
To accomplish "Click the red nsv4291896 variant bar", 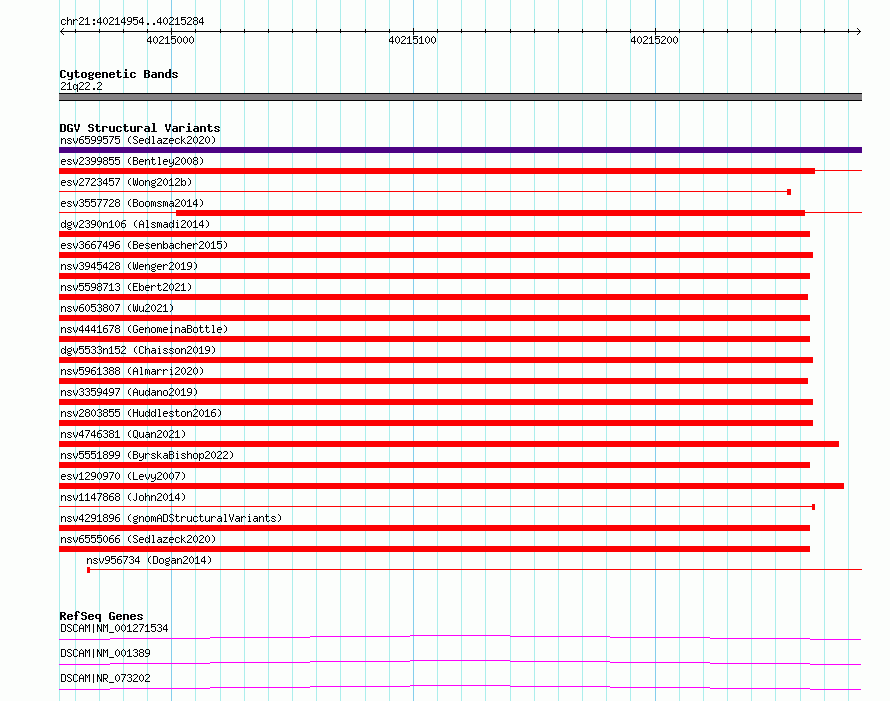I will 434,528.
